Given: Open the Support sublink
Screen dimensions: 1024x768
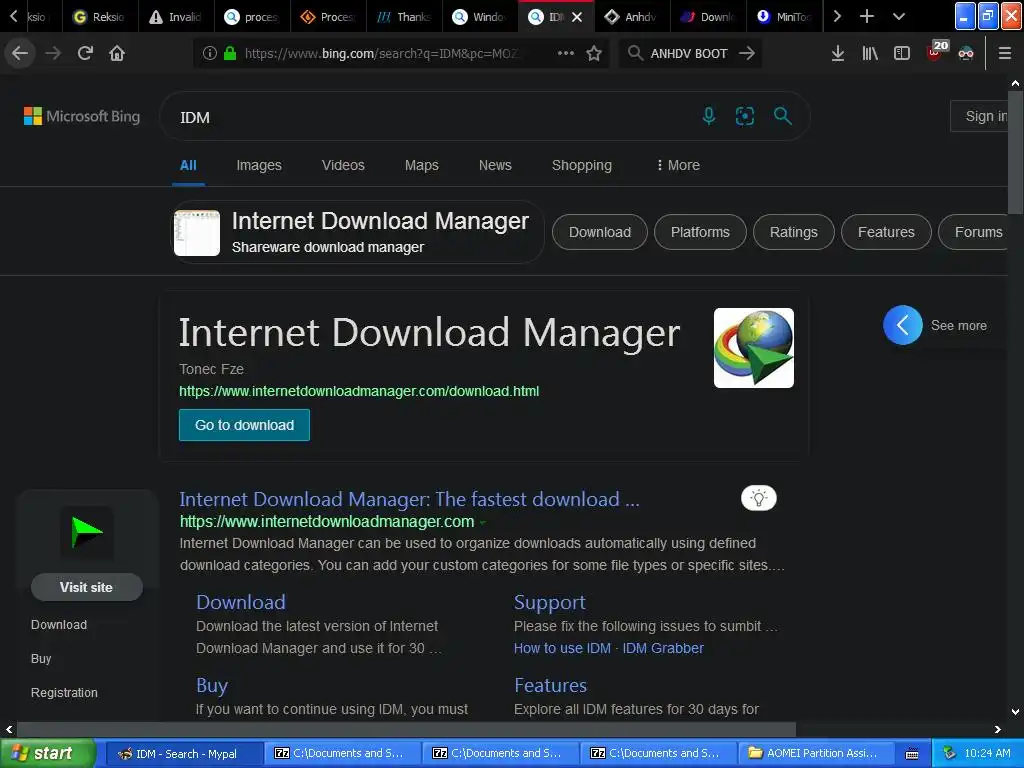Looking at the screenshot, I should [549, 602].
